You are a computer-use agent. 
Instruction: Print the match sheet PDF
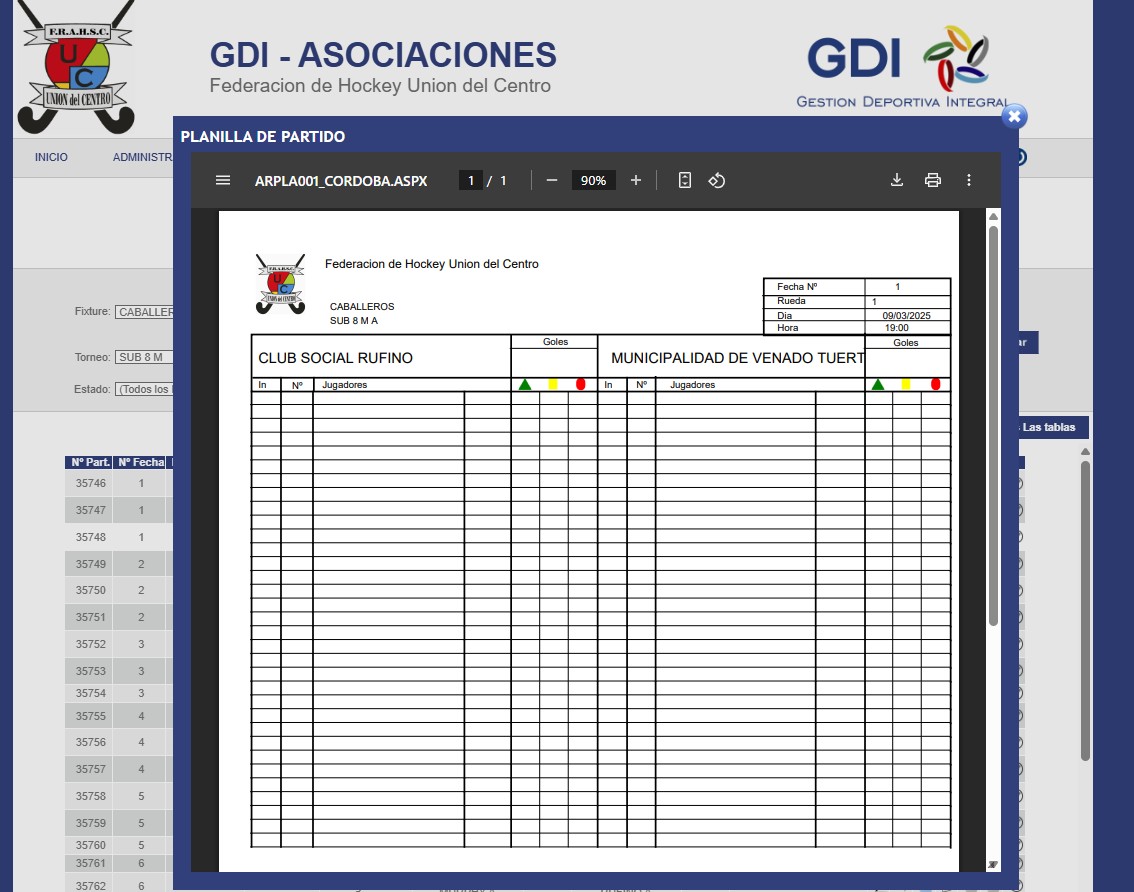click(933, 180)
